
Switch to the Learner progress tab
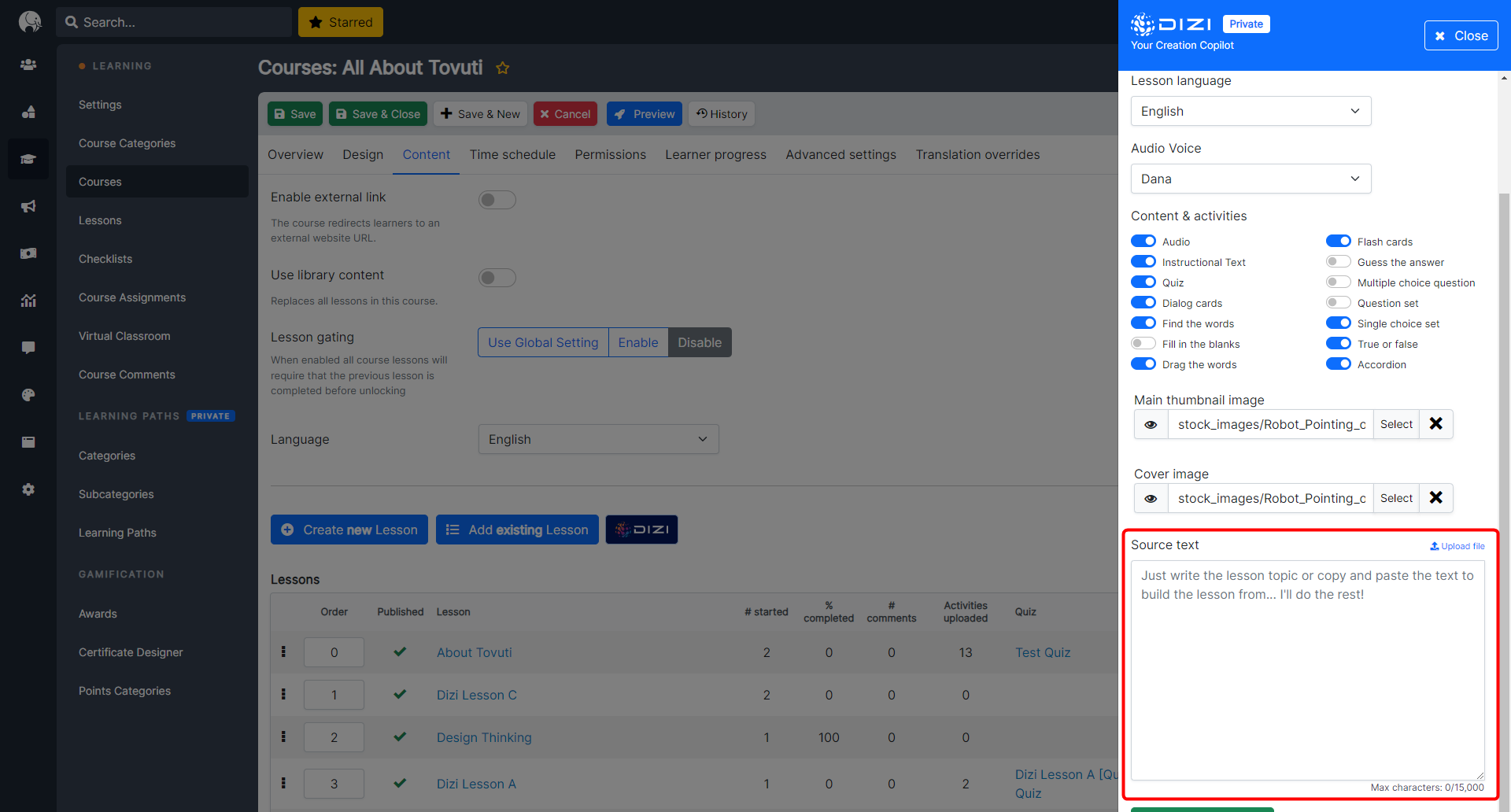click(x=715, y=154)
